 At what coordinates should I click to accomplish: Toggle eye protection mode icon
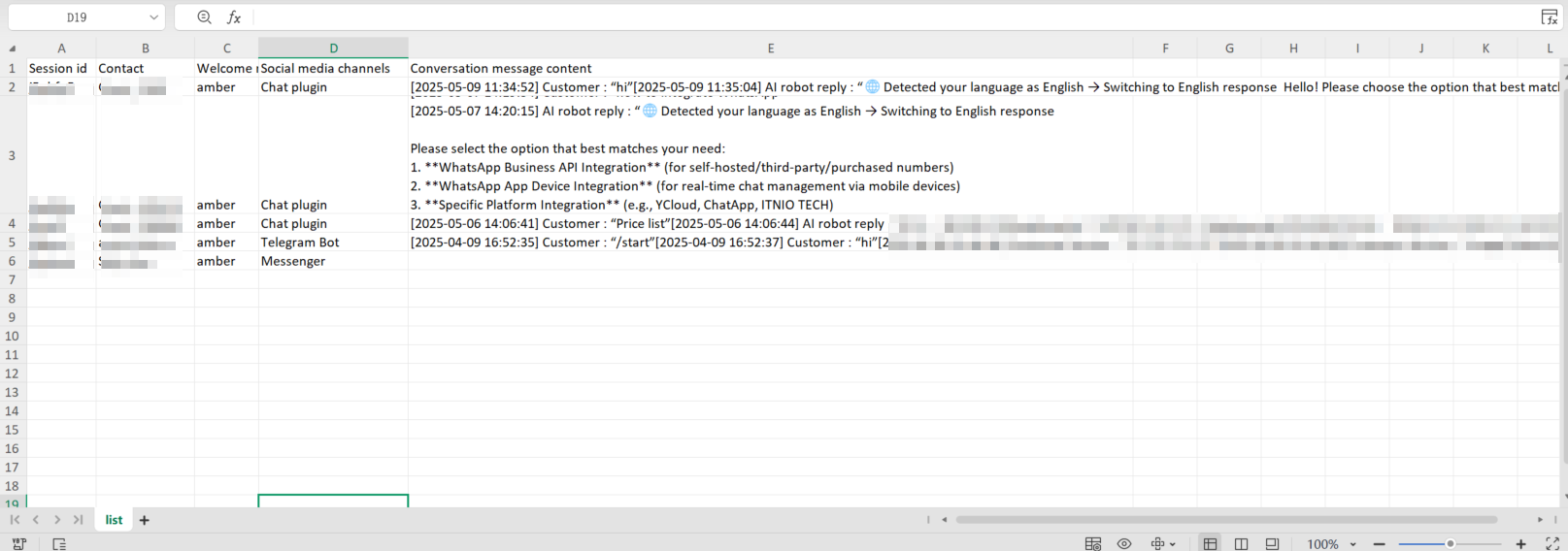tap(1124, 543)
